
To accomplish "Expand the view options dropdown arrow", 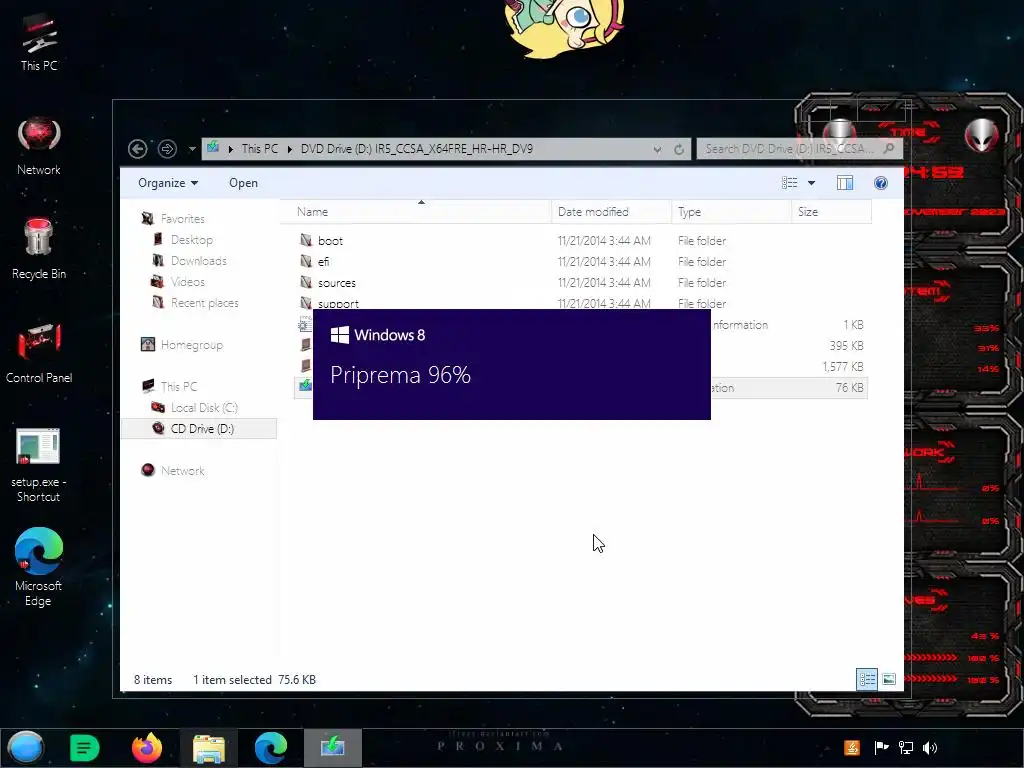I will coord(812,183).
